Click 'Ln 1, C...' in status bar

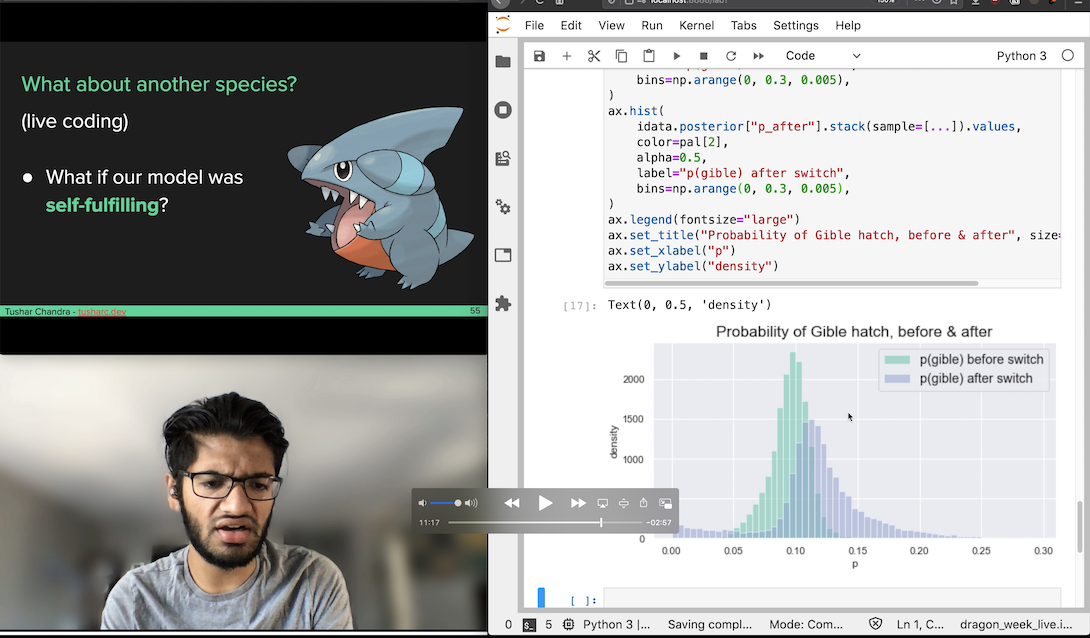[x=920, y=624]
